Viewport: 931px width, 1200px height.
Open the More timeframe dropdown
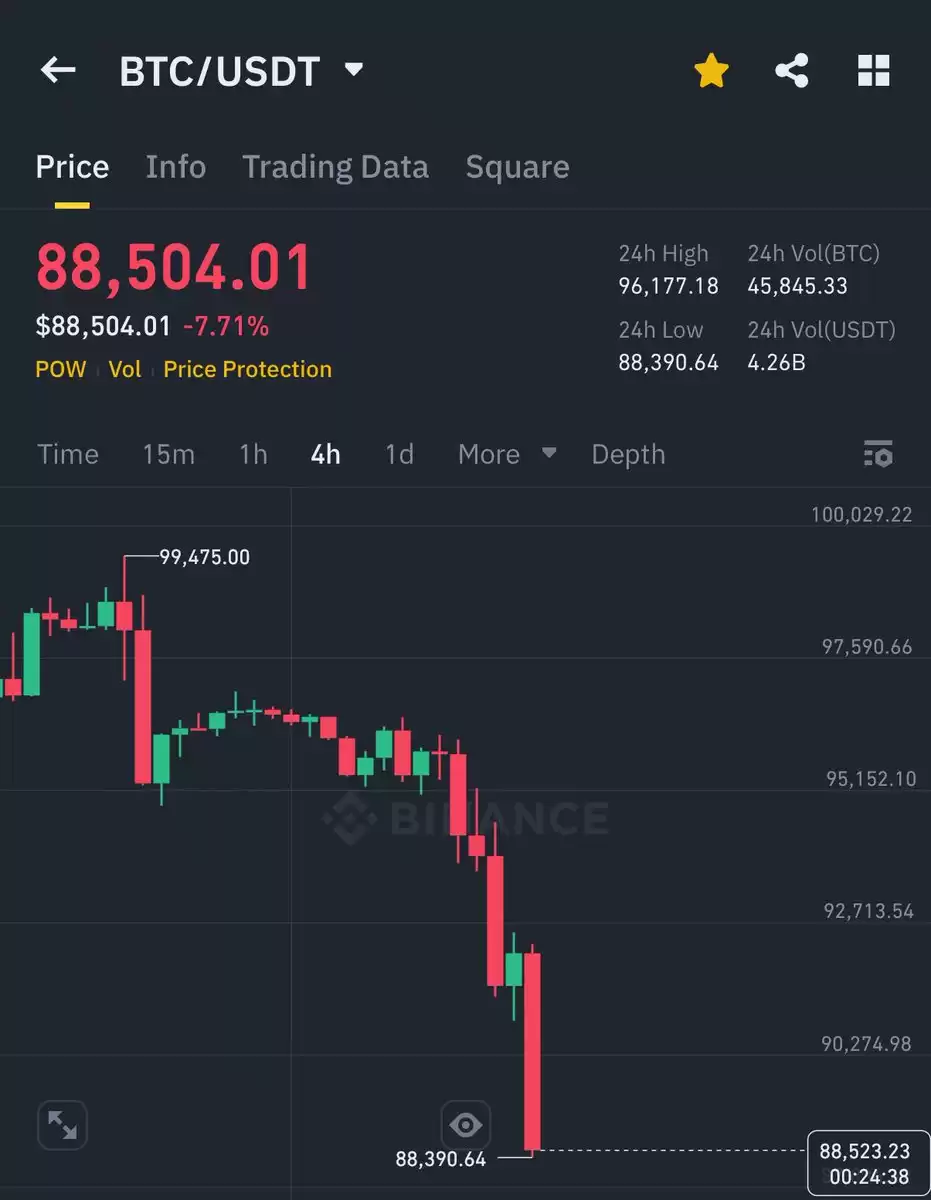coord(507,454)
